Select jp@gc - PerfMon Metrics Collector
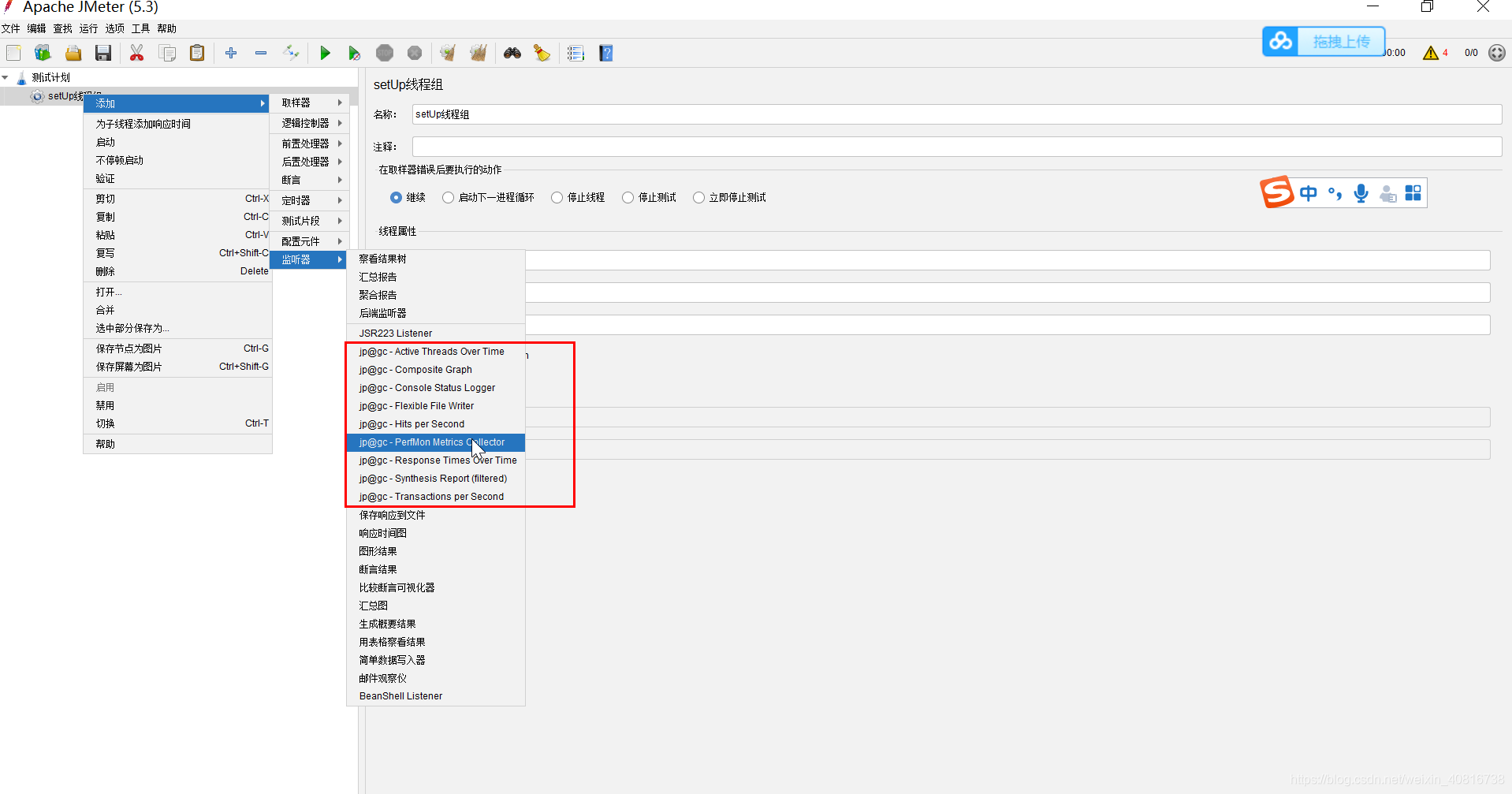1512x794 pixels. tap(436, 442)
